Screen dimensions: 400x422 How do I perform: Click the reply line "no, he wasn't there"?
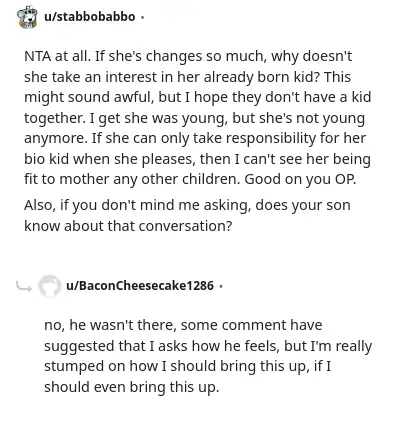pos(183,325)
